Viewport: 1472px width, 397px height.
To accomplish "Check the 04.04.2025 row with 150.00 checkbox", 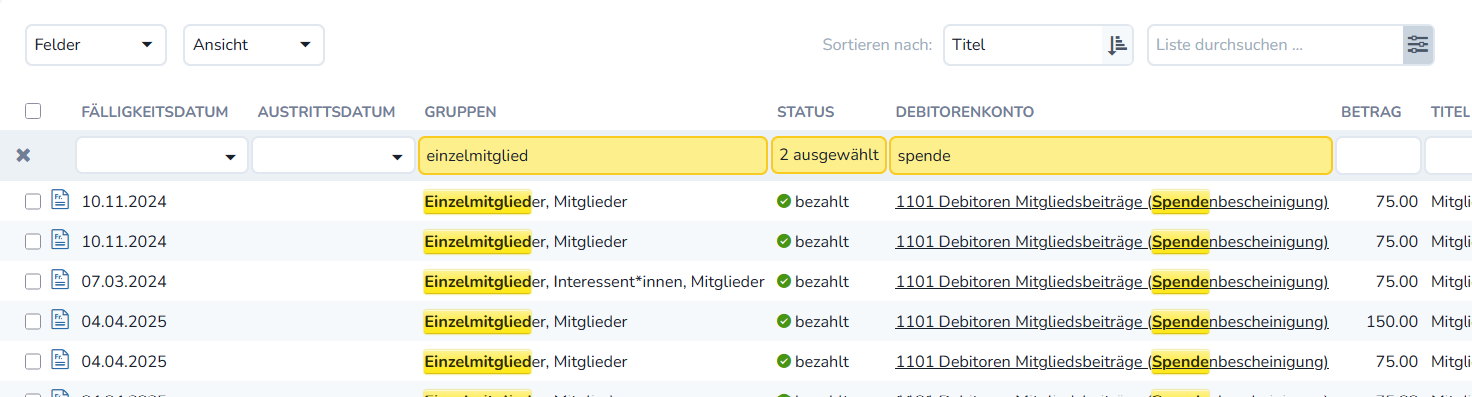I will point(33,321).
